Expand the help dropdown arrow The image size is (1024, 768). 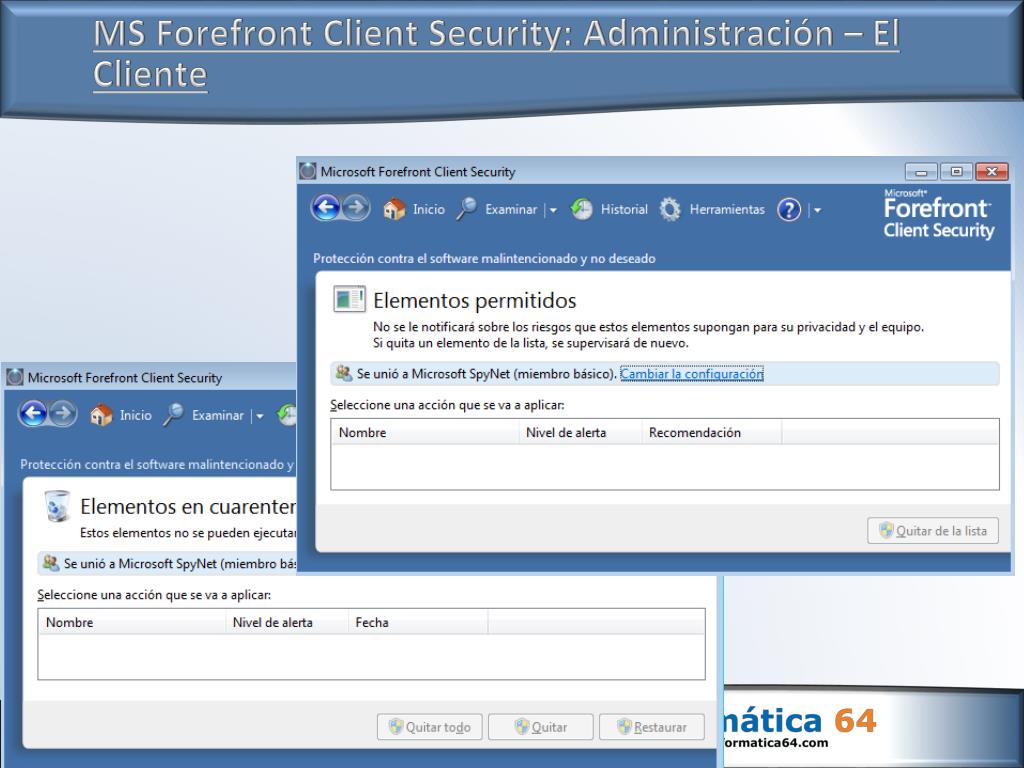pyautogui.click(x=817, y=210)
